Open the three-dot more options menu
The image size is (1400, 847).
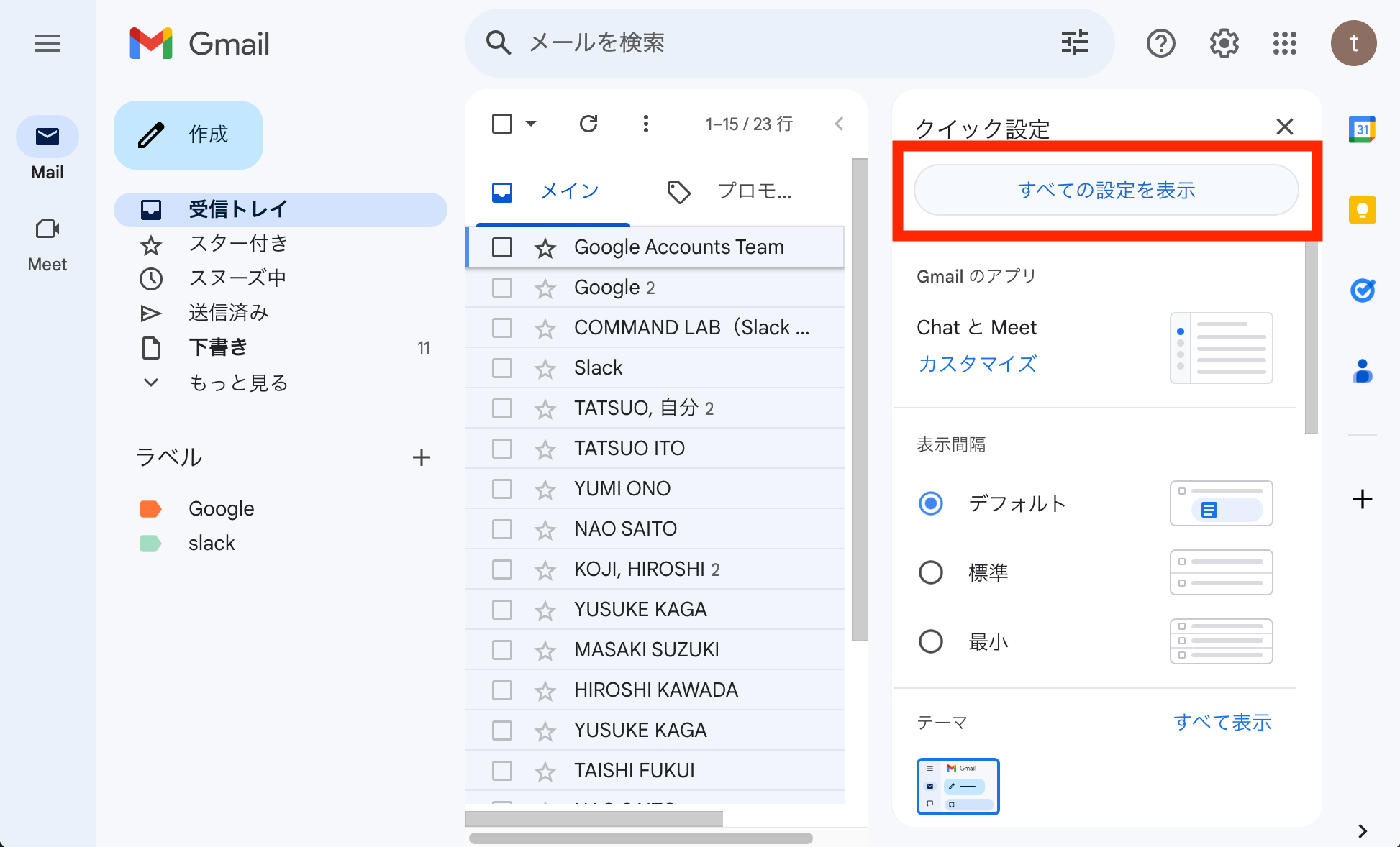pos(646,124)
